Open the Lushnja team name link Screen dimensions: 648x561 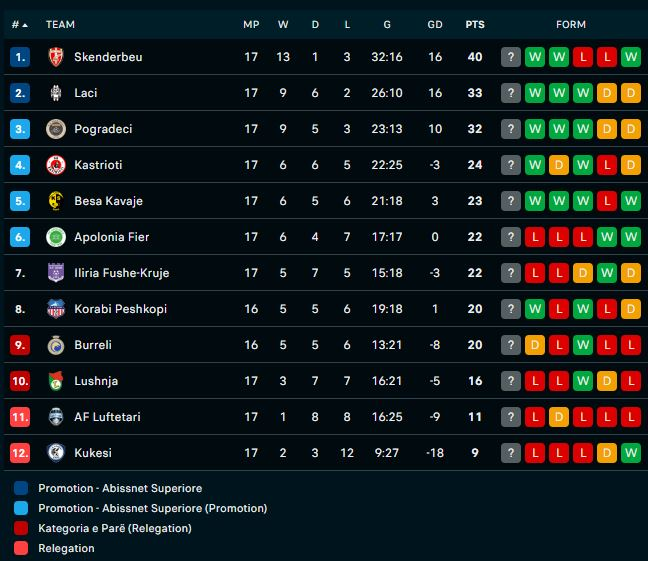pos(96,381)
